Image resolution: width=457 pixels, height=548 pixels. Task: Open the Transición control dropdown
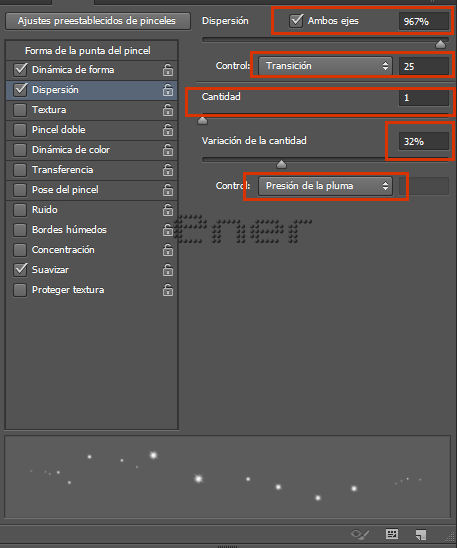pos(325,66)
